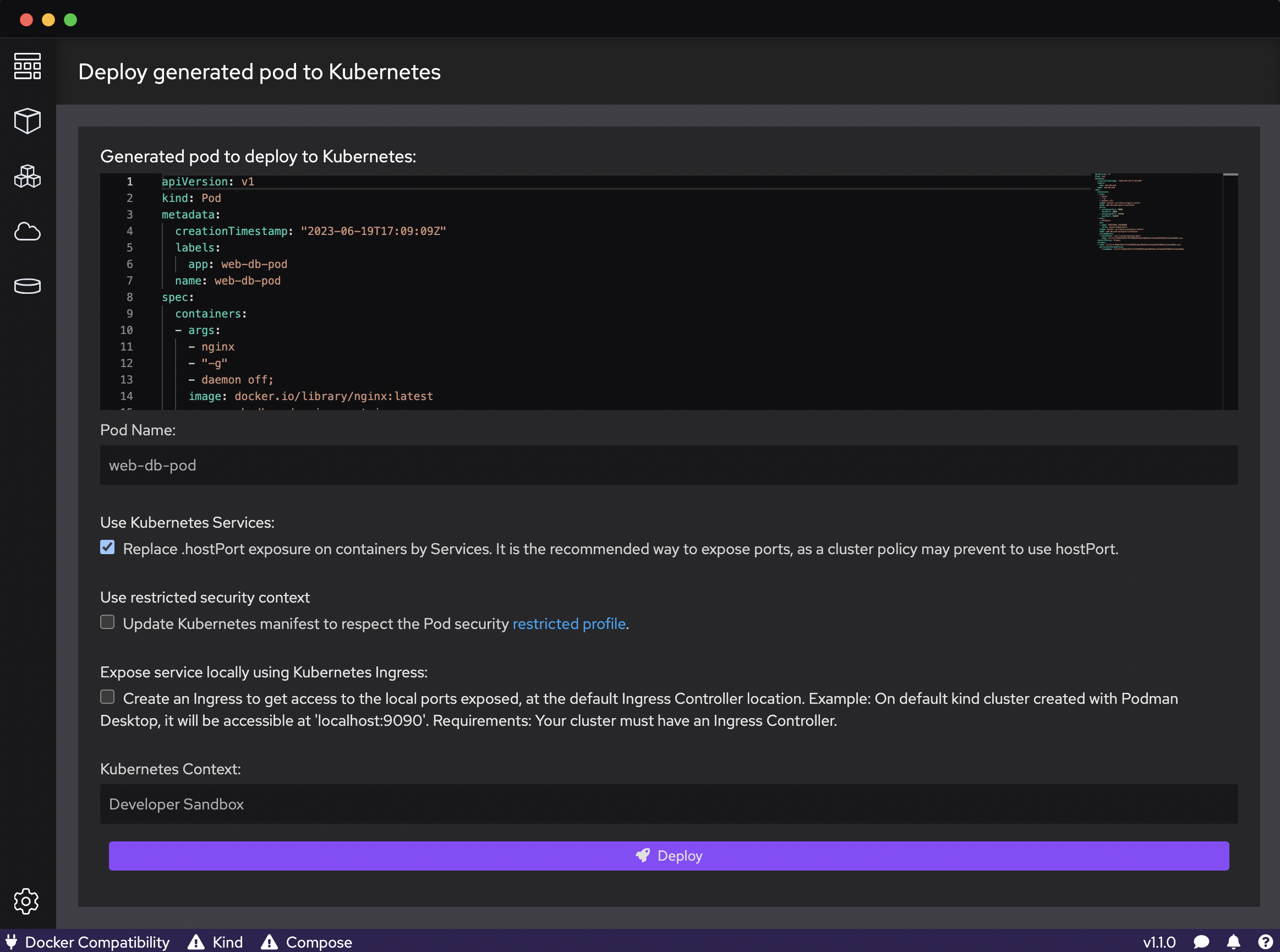The height and width of the screenshot is (952, 1280).
Task: Open the Containers view
Action: 27,121
